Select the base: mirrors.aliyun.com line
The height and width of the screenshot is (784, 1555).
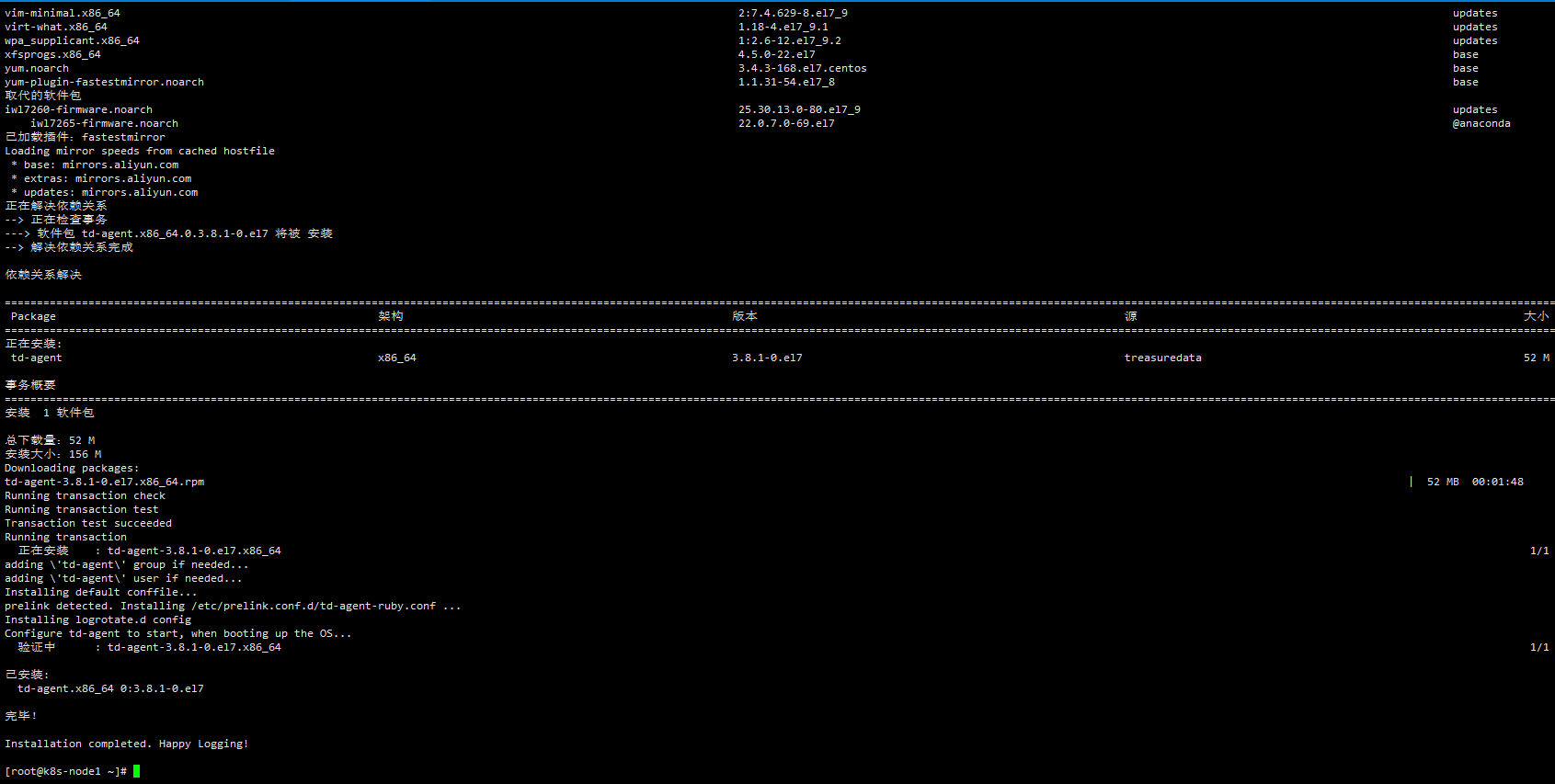click(x=95, y=165)
